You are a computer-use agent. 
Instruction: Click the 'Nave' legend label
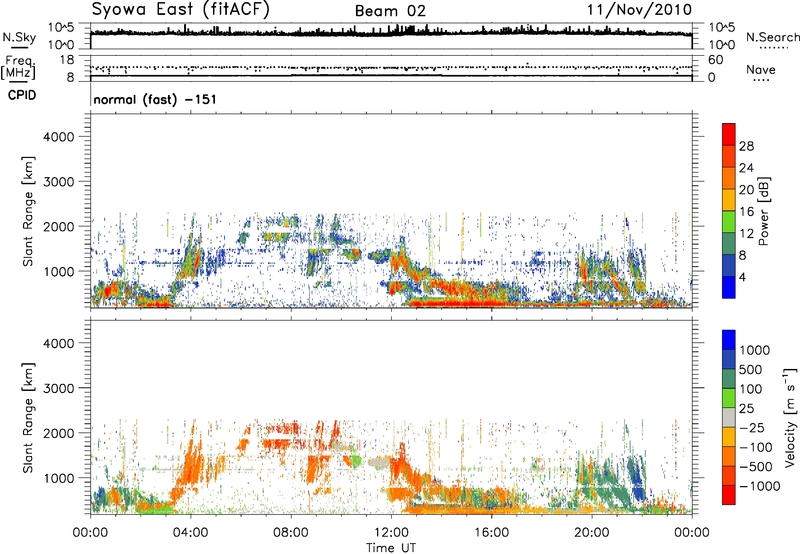click(761, 70)
